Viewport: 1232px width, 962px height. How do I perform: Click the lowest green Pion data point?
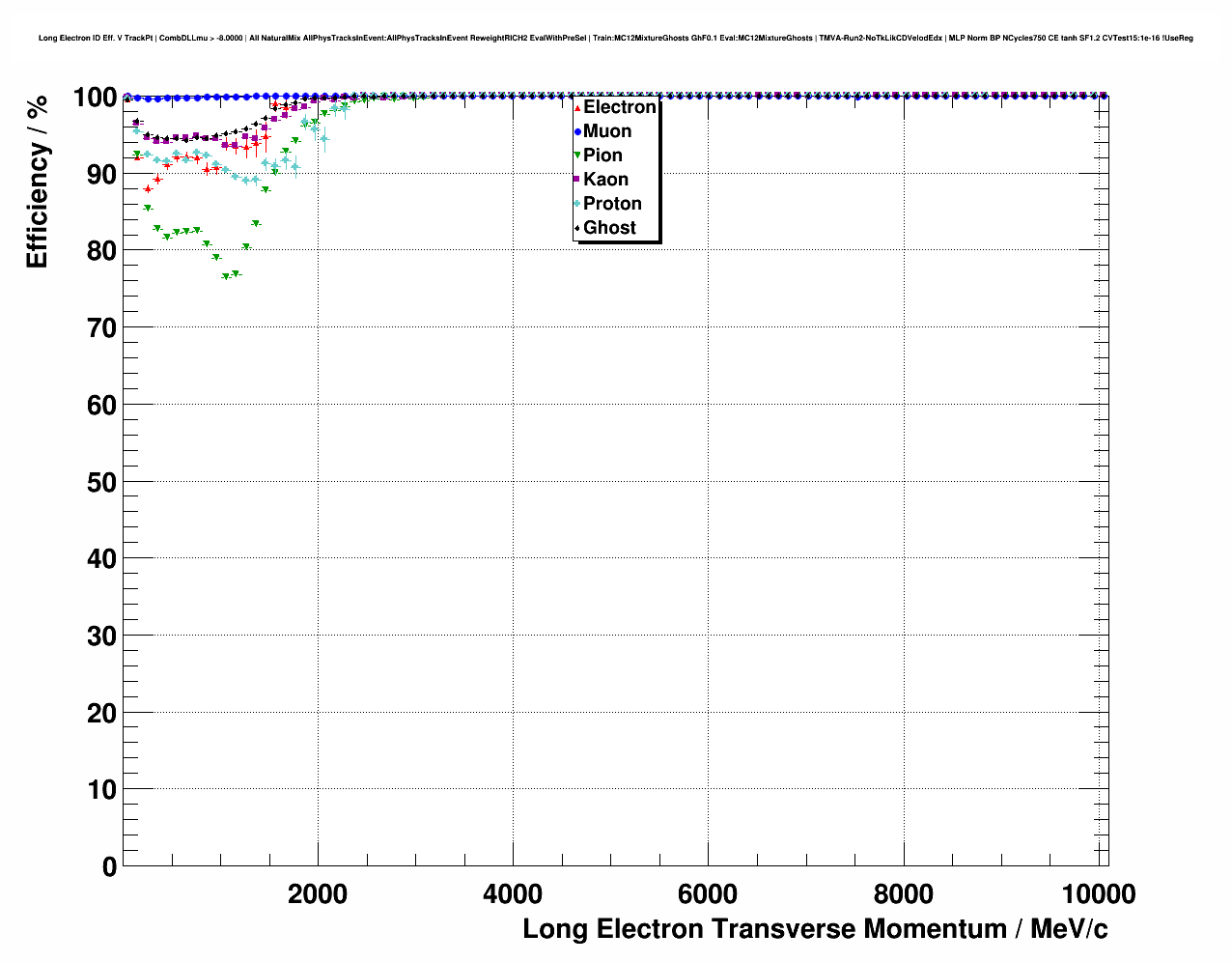point(226,276)
